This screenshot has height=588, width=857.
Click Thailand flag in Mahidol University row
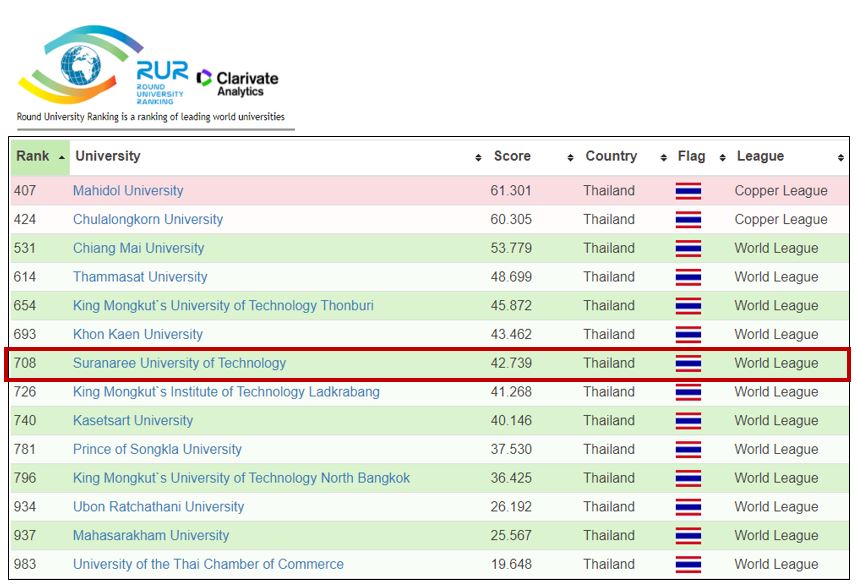pos(688,191)
